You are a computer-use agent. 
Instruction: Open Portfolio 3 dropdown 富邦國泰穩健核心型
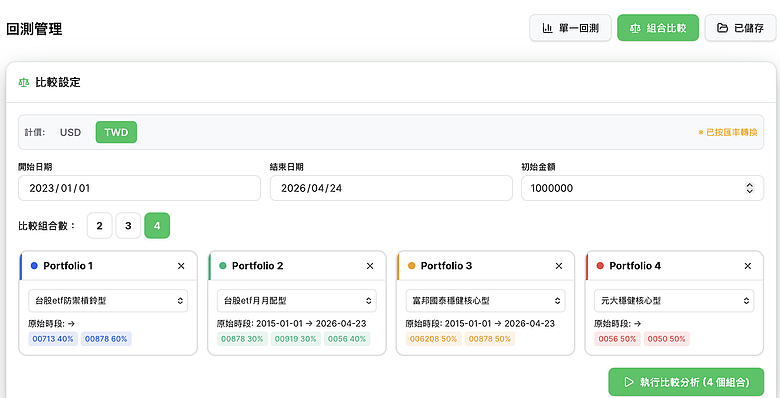coord(486,301)
